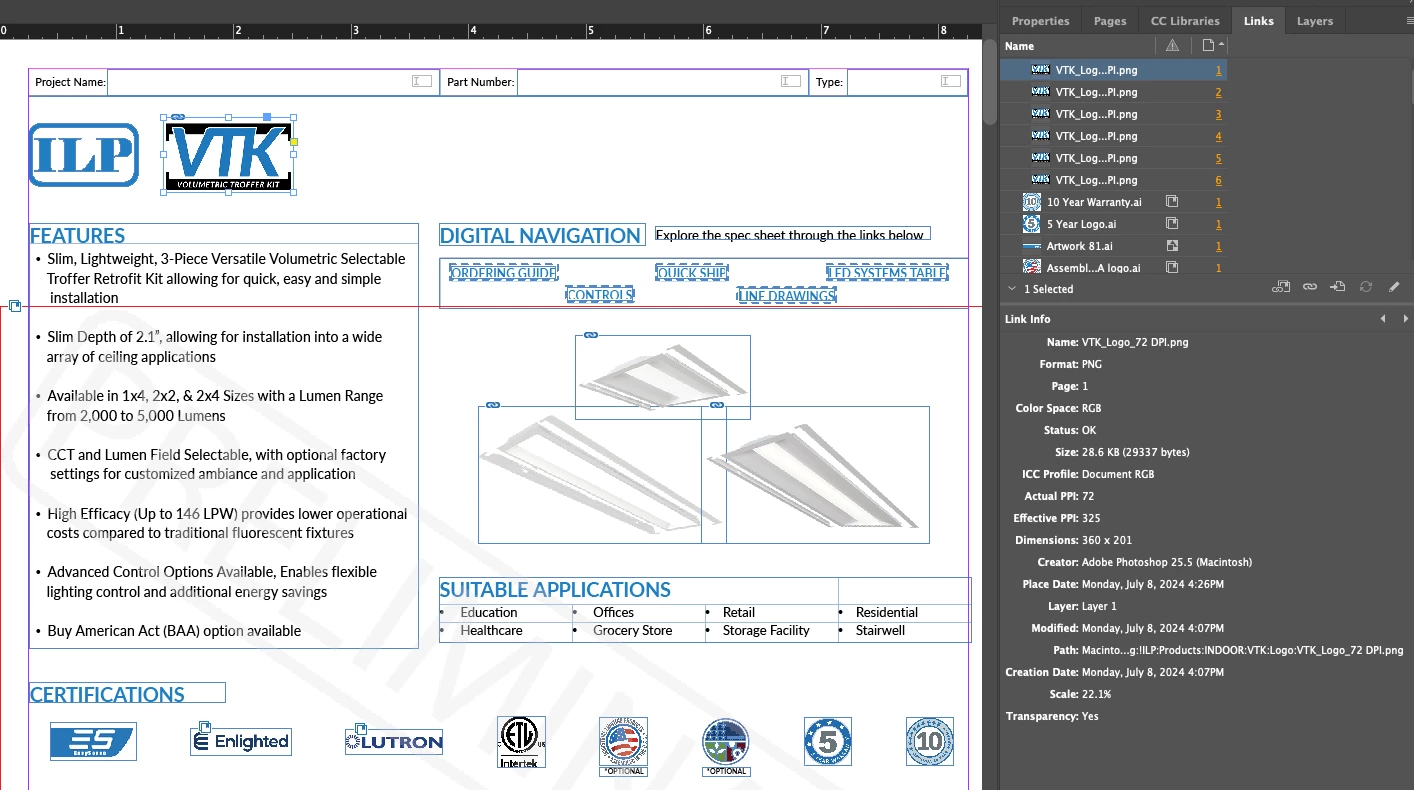
Task: Click the LINE DRAWINGS navigation button
Action: click(786, 295)
